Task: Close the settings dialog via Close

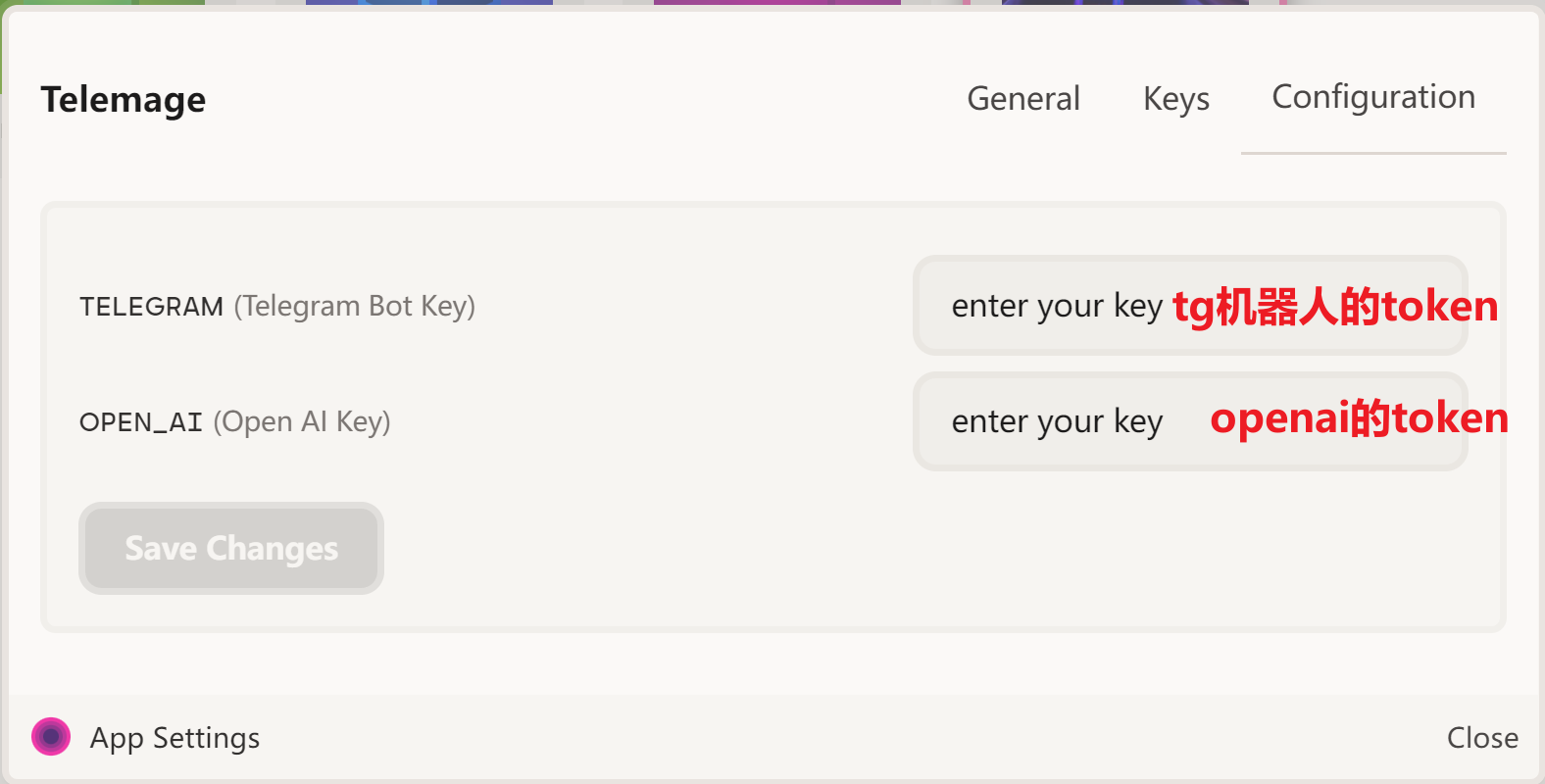Action: [x=1482, y=737]
